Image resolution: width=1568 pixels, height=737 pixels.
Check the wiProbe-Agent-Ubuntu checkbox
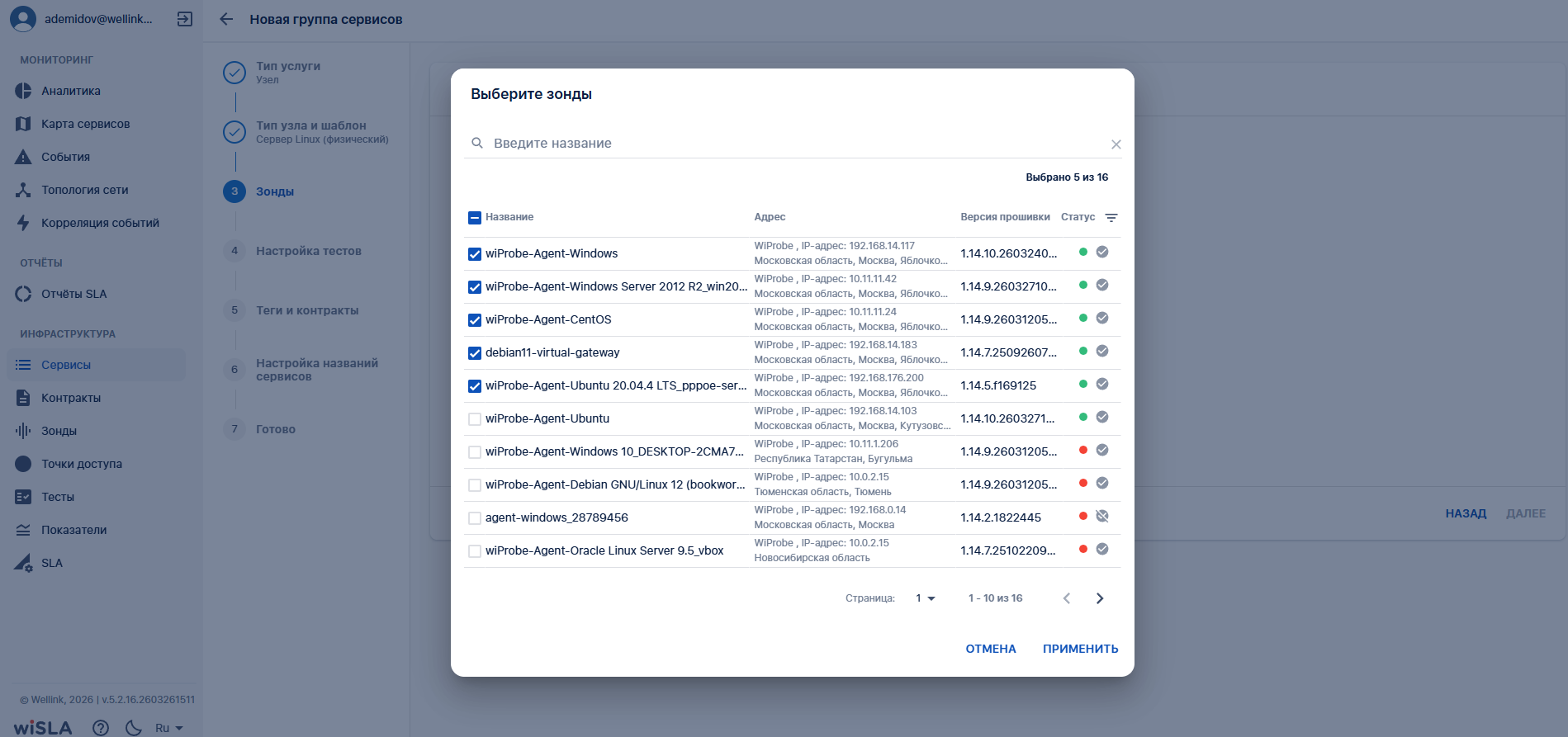click(475, 419)
